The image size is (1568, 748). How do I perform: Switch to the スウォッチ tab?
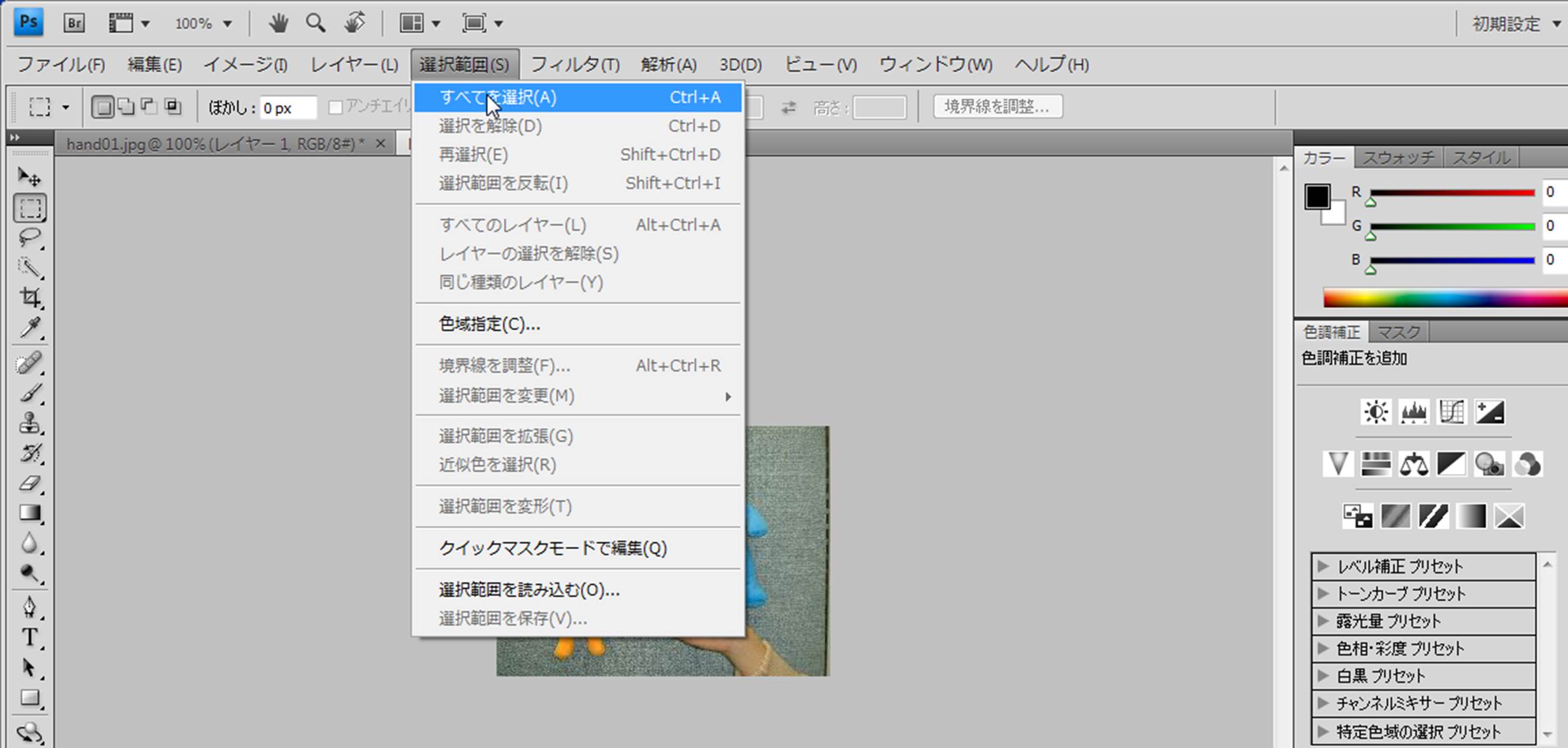1398,158
